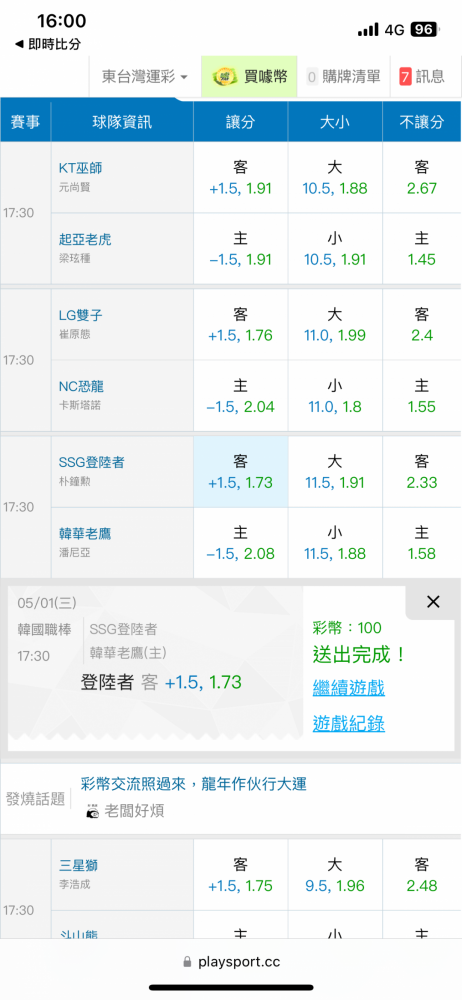Open topic 彩幣交流照過來，龍年作伙行大運
The height and width of the screenshot is (1000, 462).
193,783
